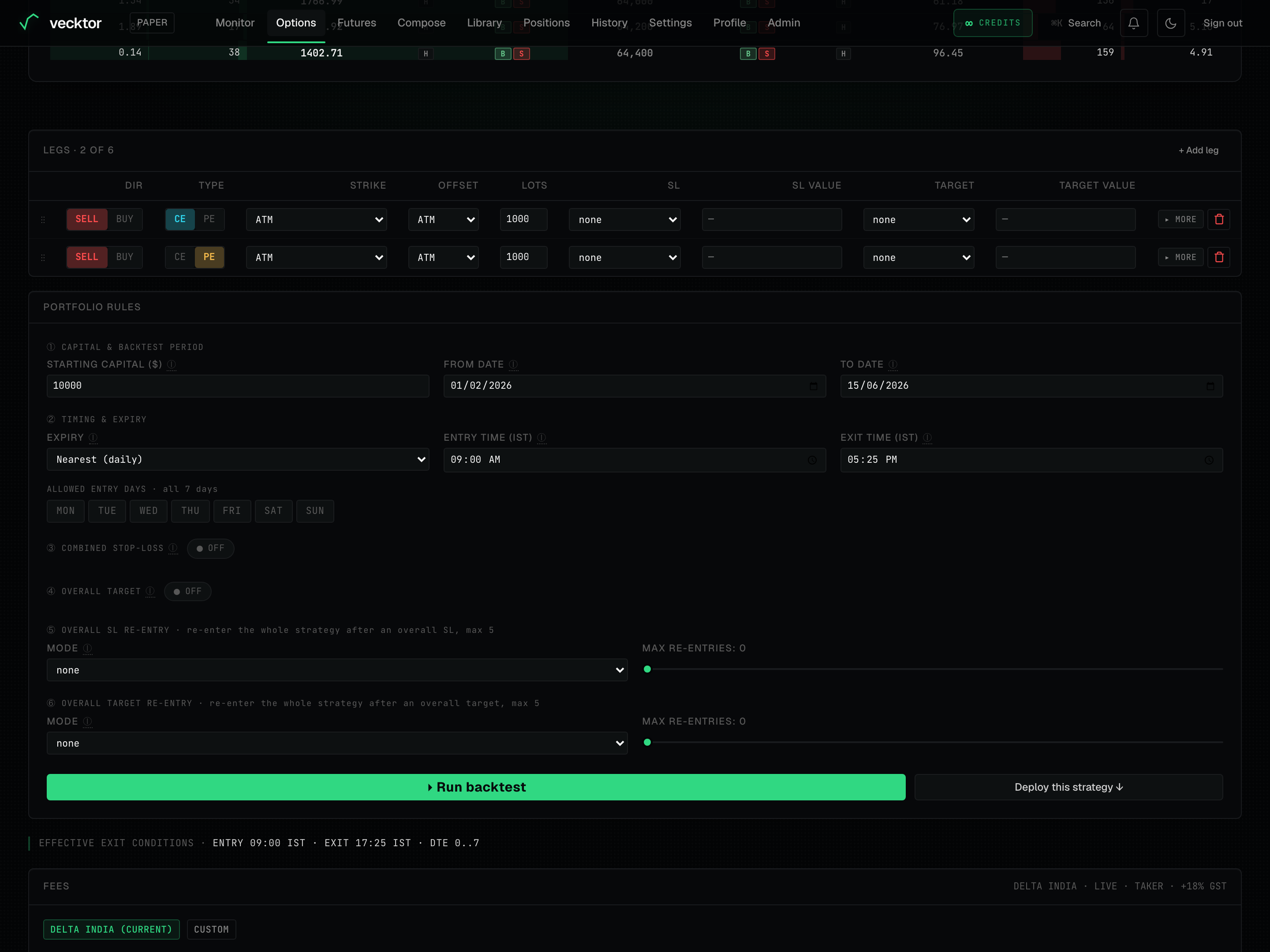Click the vecktor logo icon
1270x952 pixels.
pos(29,22)
